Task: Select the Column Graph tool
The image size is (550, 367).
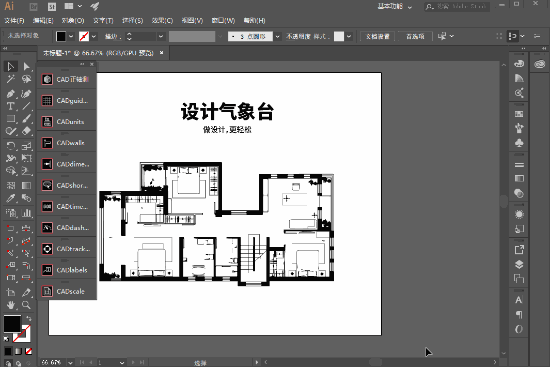Action: pos(26,213)
